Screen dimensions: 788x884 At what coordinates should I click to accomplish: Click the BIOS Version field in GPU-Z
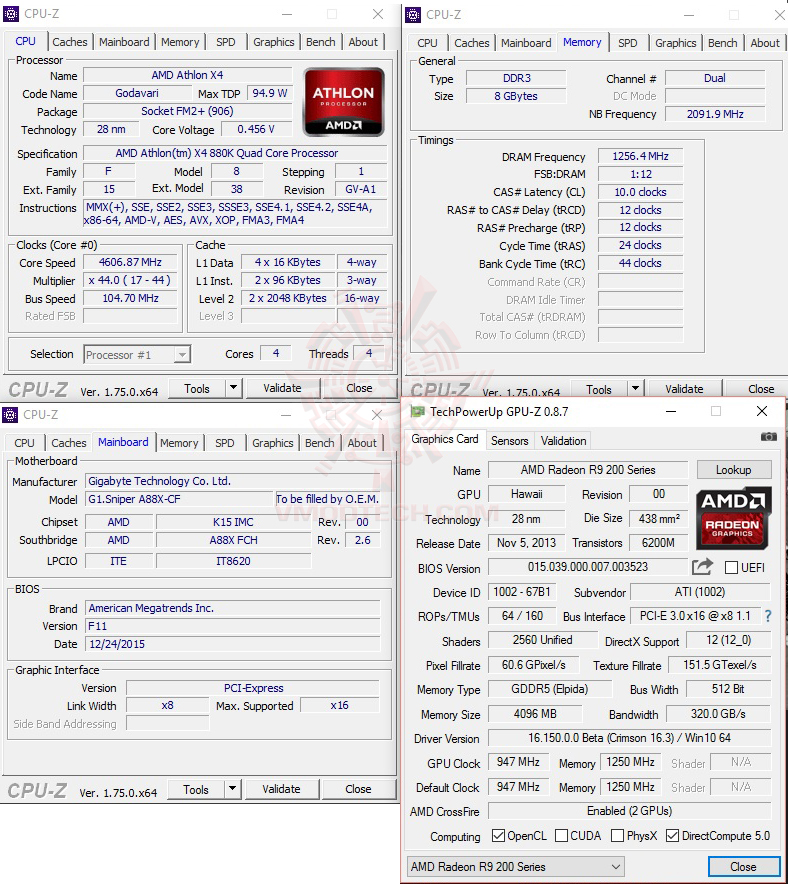588,567
